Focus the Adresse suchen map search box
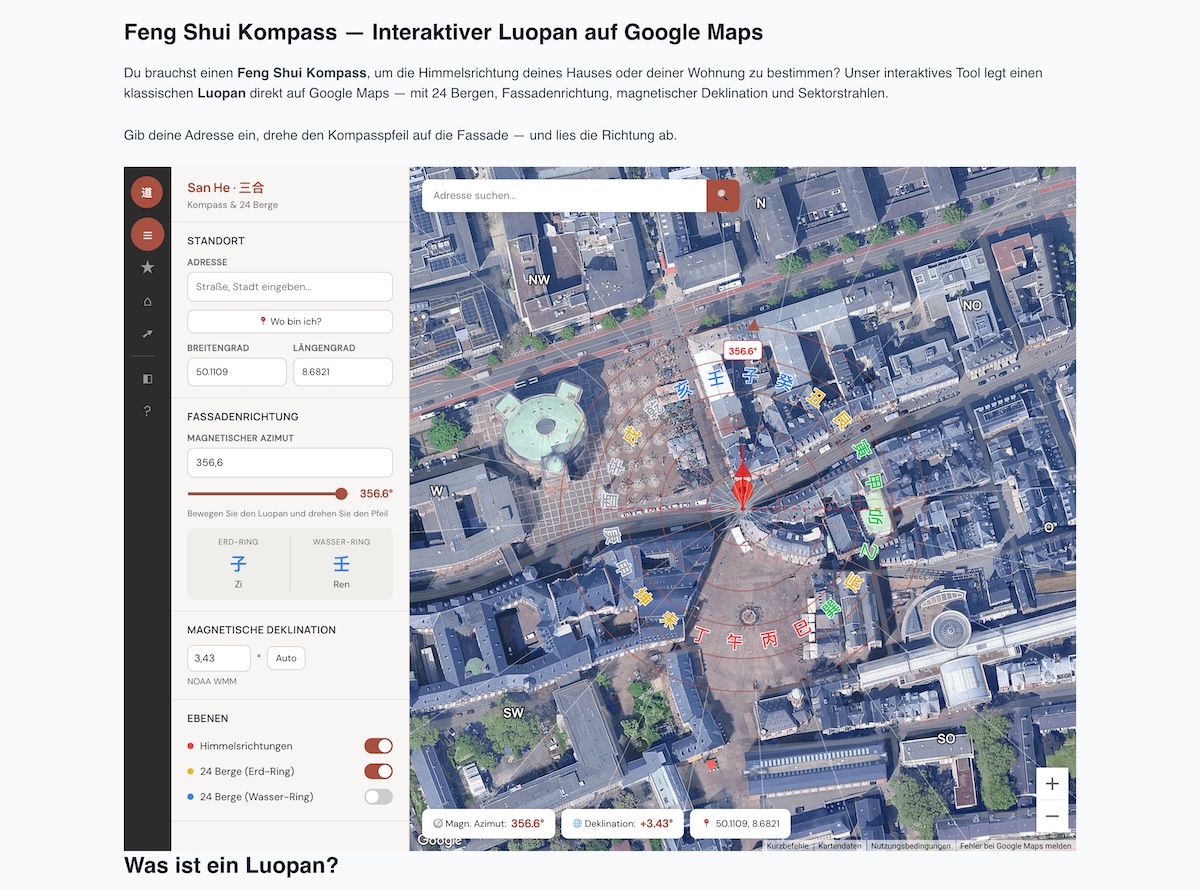The height and width of the screenshot is (890, 1200). (x=564, y=196)
